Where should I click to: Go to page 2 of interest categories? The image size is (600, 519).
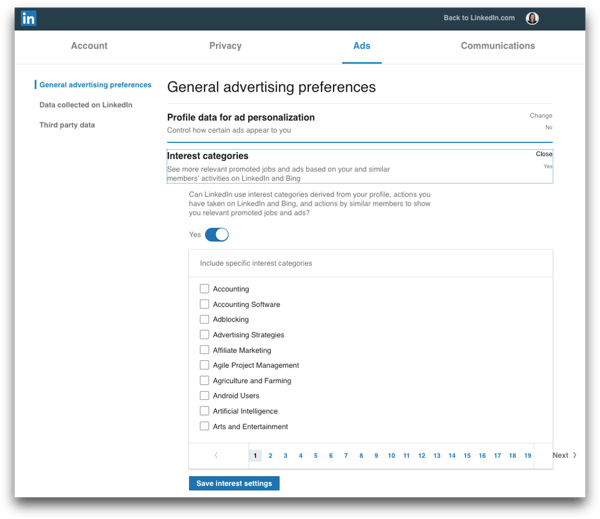(270, 455)
